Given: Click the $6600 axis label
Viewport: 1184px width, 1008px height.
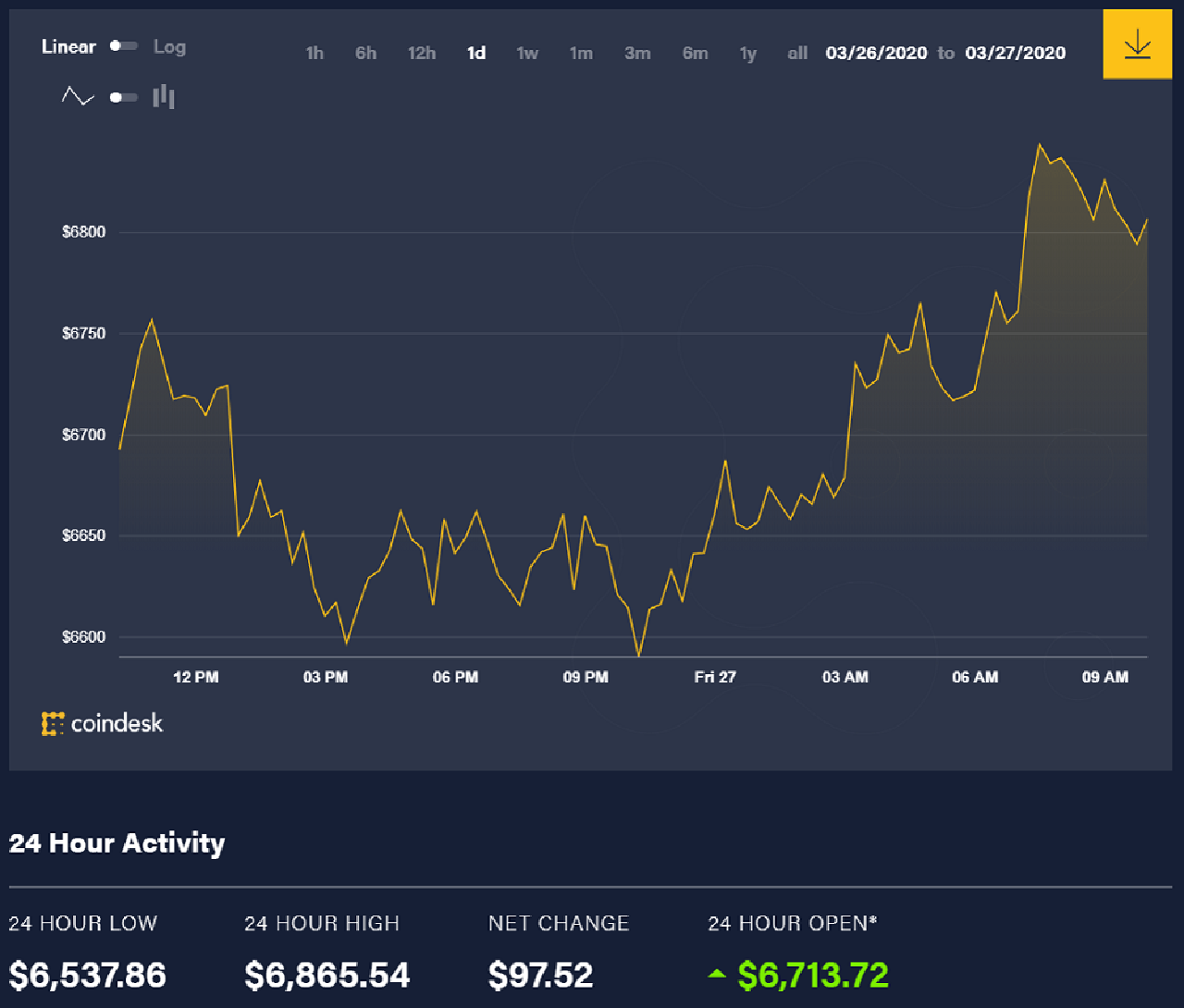Looking at the screenshot, I should pyautogui.click(x=84, y=637).
